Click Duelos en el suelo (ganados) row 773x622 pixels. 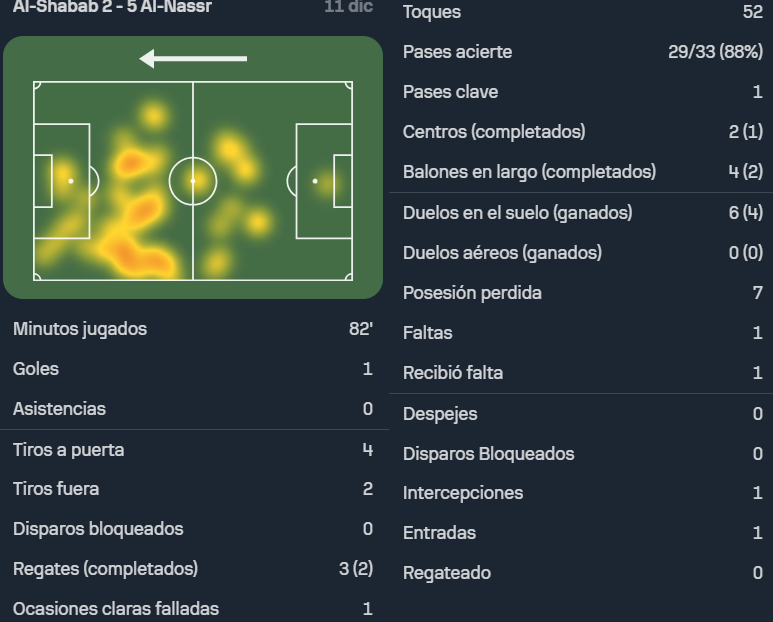(x=583, y=212)
